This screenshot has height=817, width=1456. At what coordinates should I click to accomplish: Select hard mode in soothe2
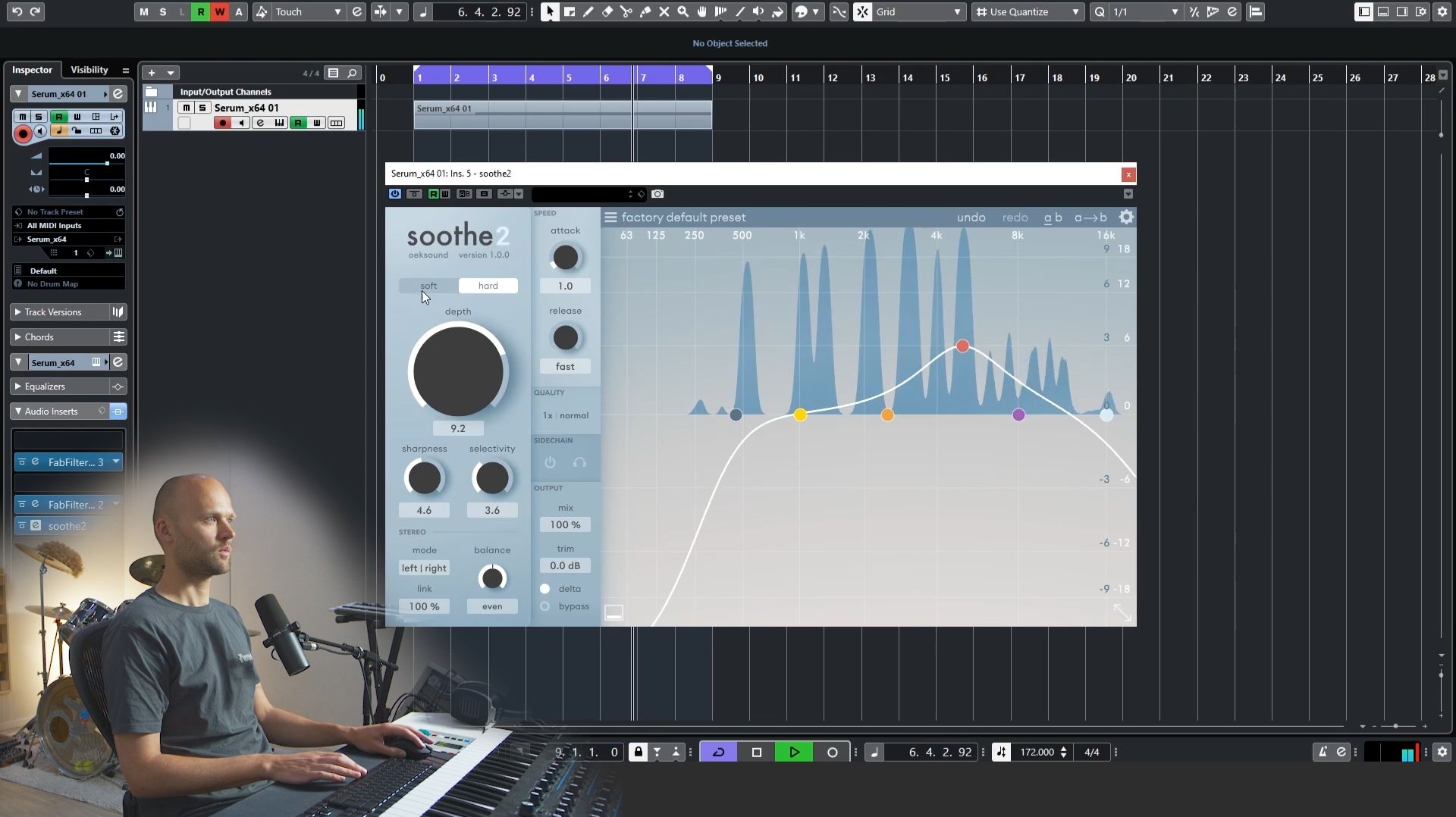pyautogui.click(x=488, y=286)
